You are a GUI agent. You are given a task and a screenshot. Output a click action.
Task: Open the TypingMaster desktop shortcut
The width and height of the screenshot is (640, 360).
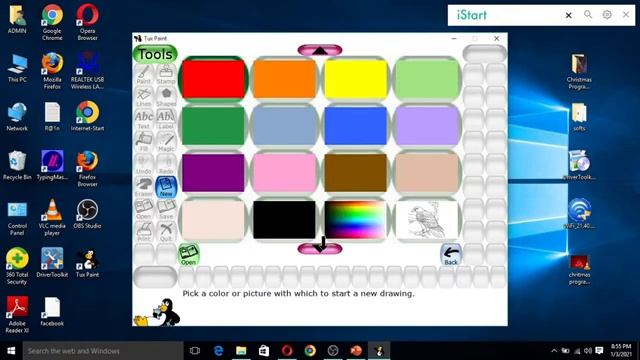tap(52, 166)
